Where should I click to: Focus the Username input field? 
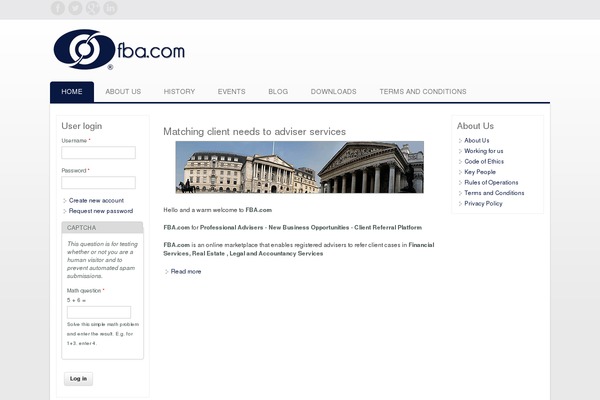[98, 152]
